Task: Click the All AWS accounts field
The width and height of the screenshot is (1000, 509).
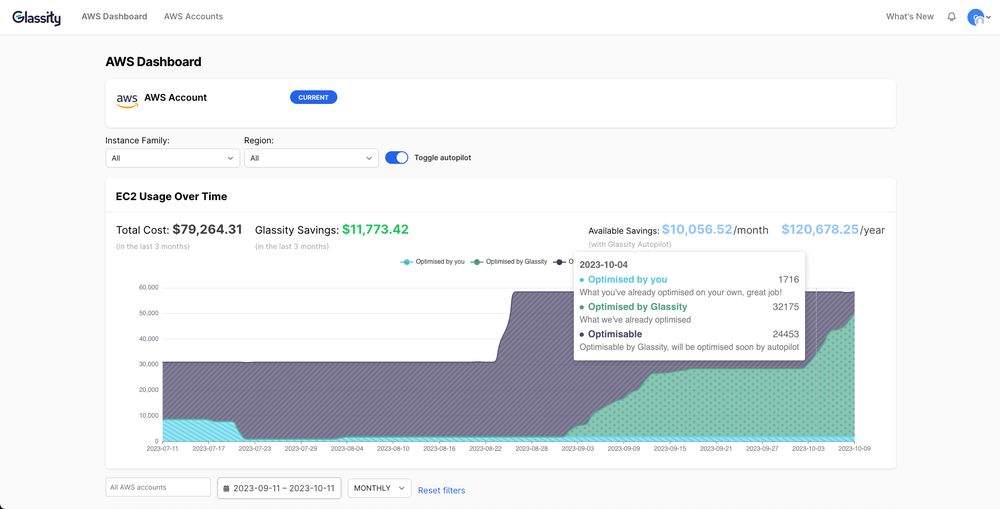Action: pos(158,487)
